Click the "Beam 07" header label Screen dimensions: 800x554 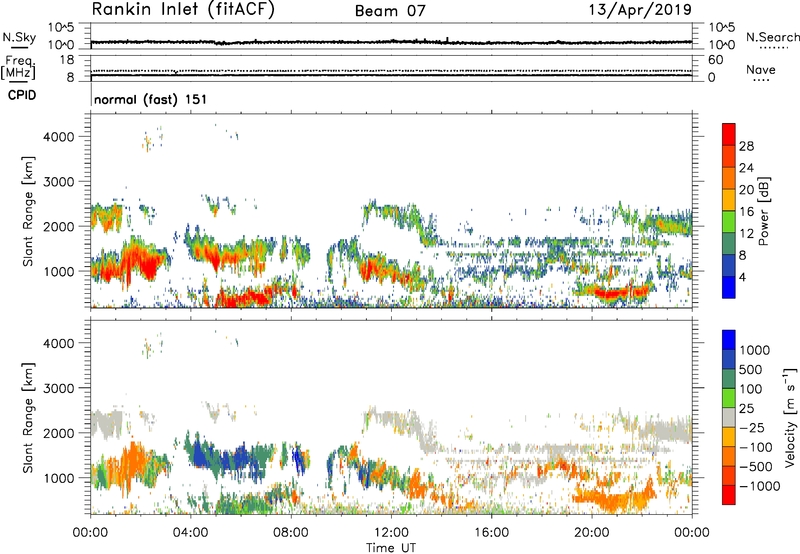coord(390,11)
